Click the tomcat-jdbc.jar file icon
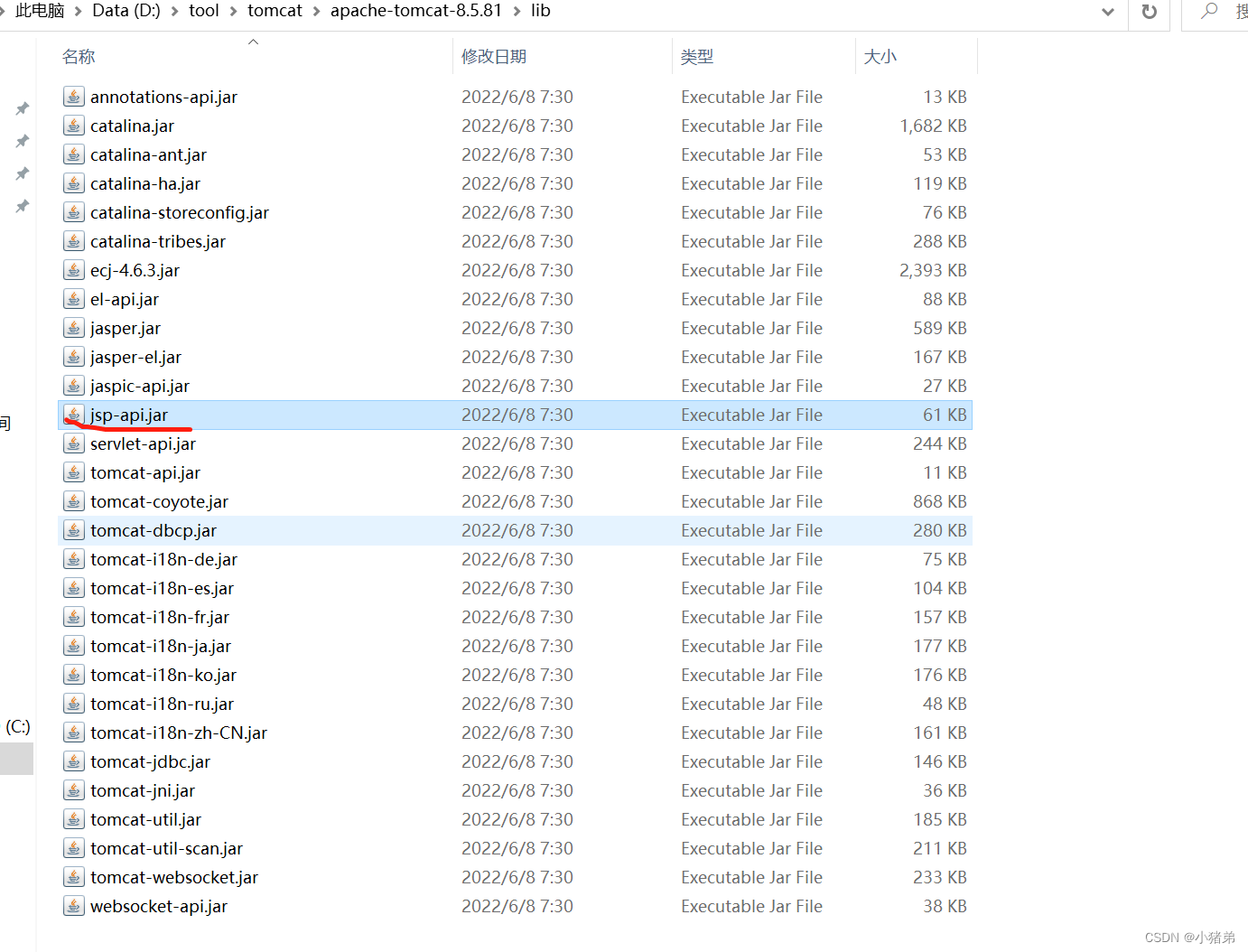The height and width of the screenshot is (952, 1248). [x=74, y=761]
